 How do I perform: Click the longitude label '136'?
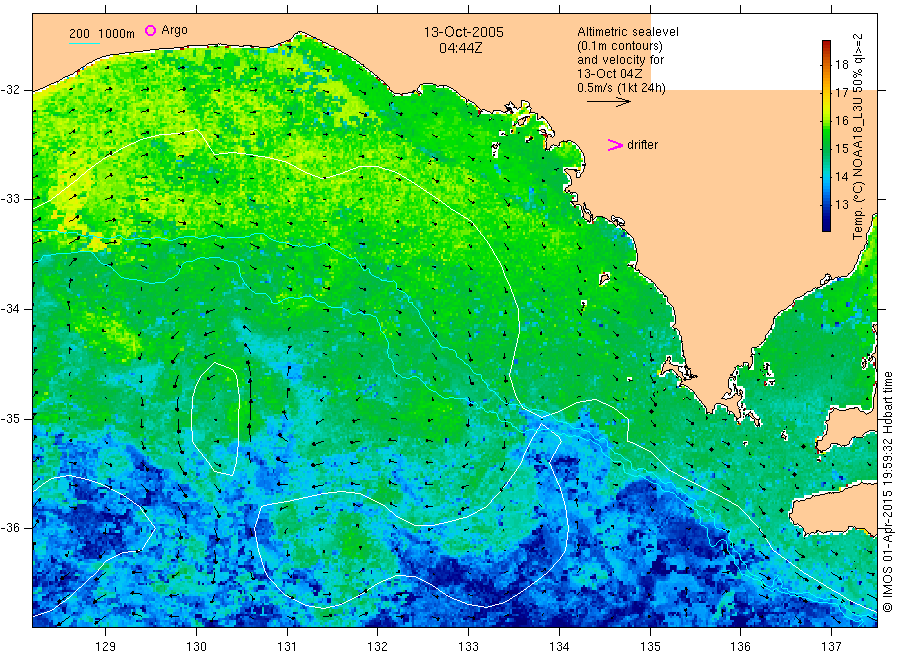tap(740, 647)
